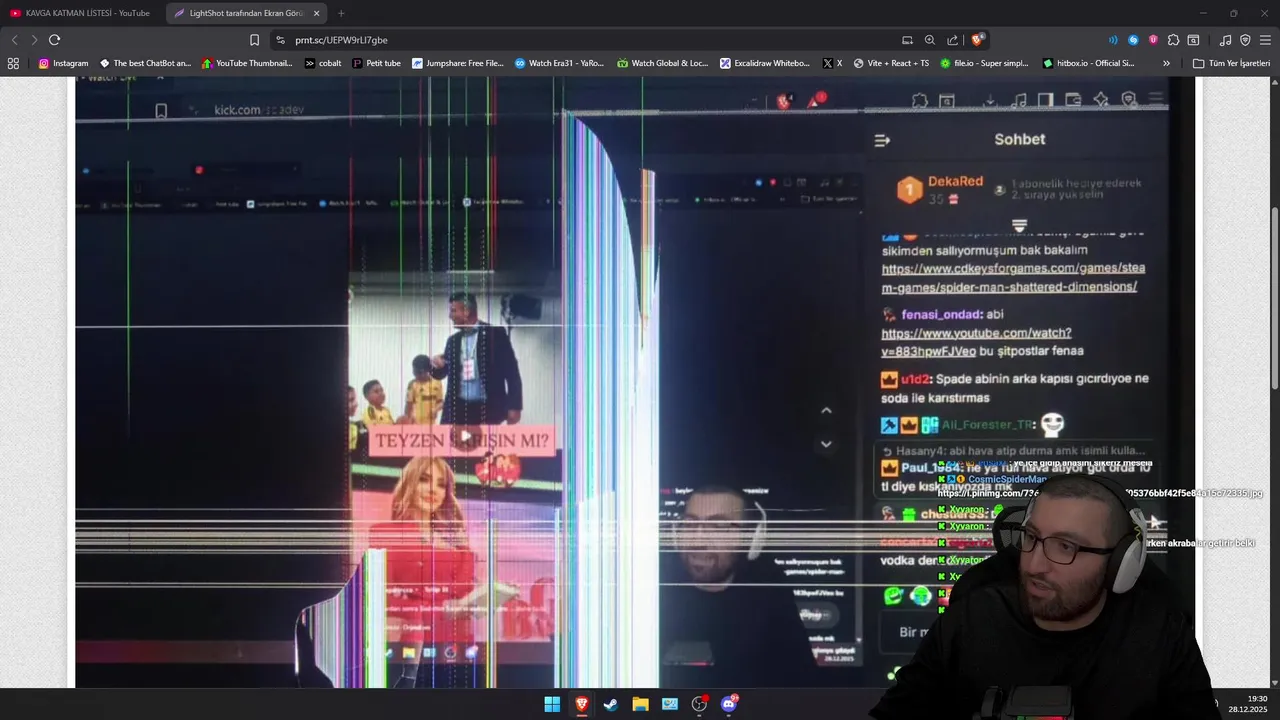Open the YouTube Thumbnail bookmark
Screen dimensions: 1280x720
click(x=247, y=63)
